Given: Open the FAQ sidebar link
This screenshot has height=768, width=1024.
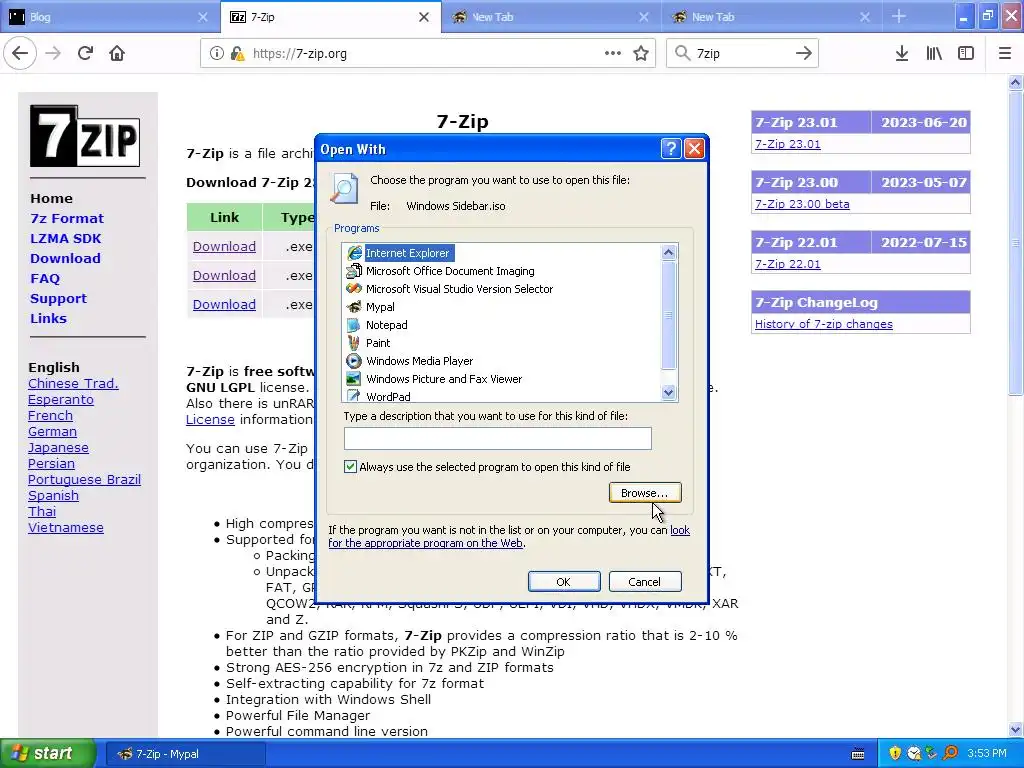Looking at the screenshot, I should point(45,278).
